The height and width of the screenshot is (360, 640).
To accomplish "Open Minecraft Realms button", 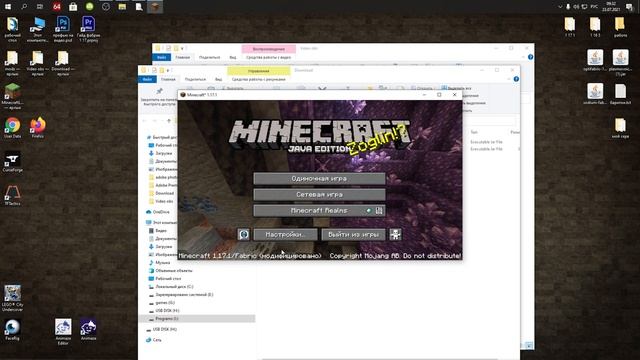I will coord(319,211).
